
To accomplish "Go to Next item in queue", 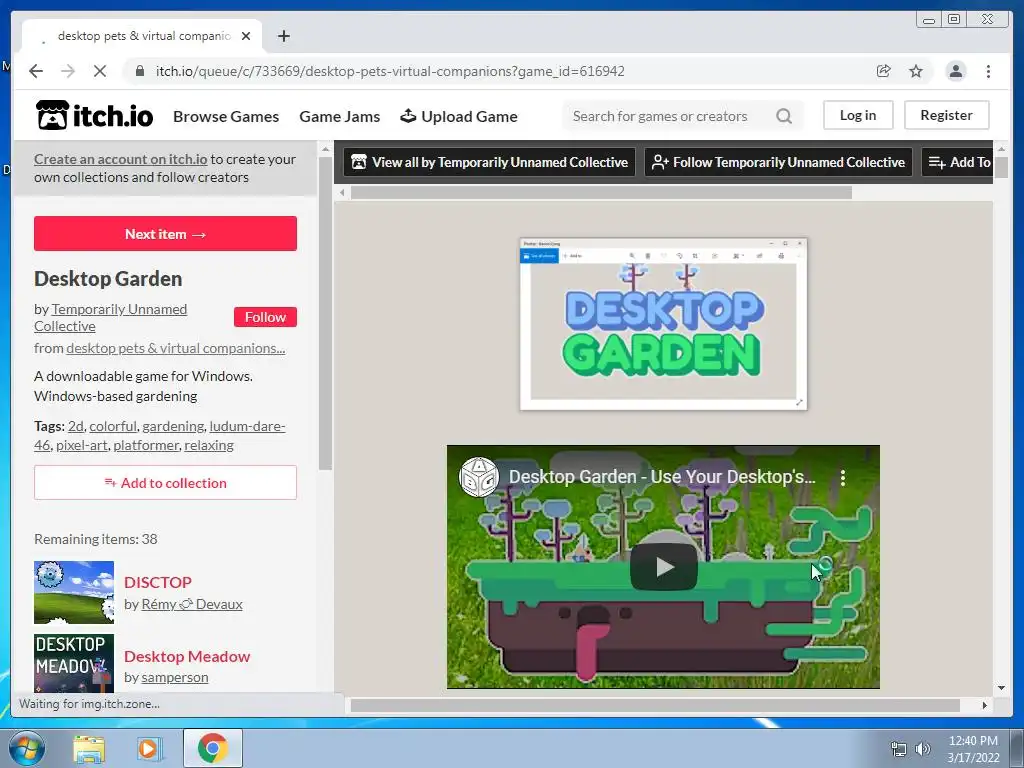I will tap(165, 234).
